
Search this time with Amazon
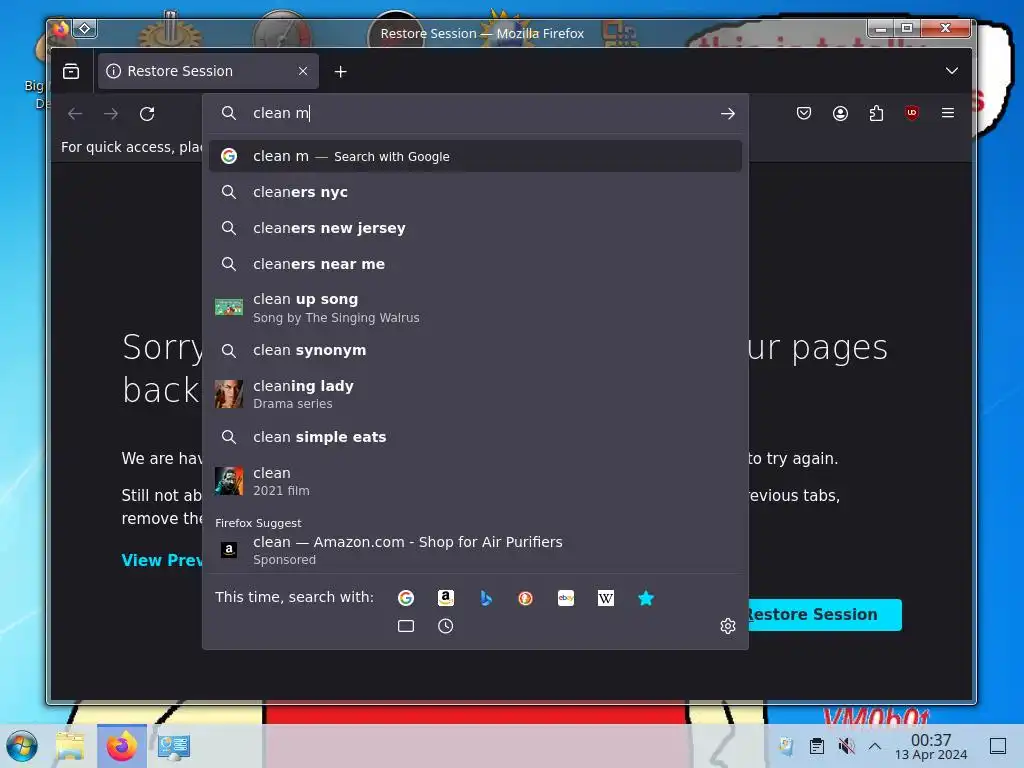pyautogui.click(x=445, y=598)
